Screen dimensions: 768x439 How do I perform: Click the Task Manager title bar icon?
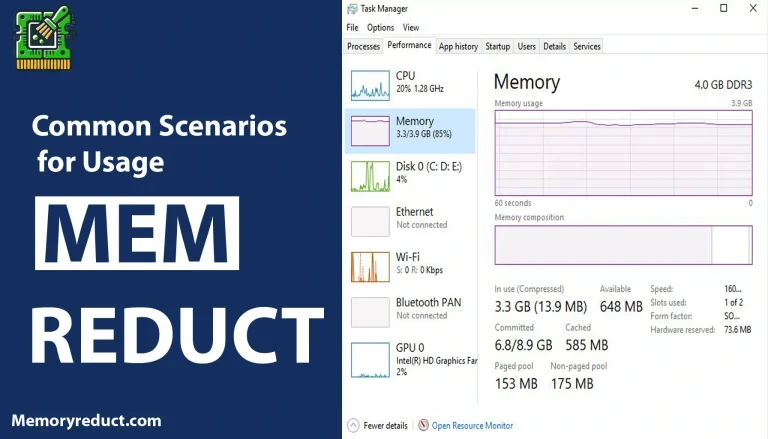coord(352,9)
